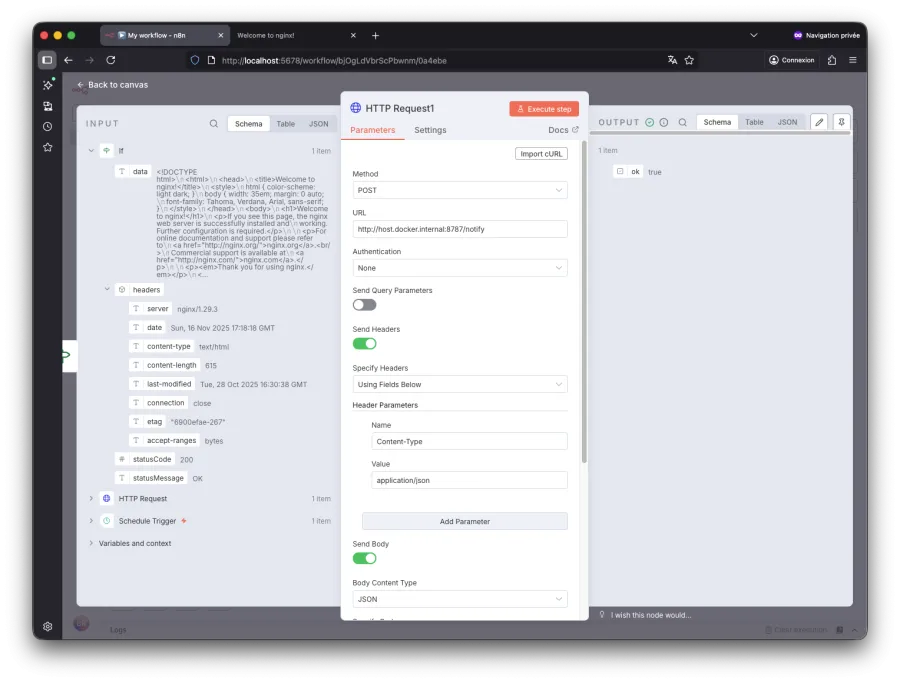The image size is (900, 683).
Task: Open the Authentication dropdown
Action: pyautogui.click(x=459, y=268)
